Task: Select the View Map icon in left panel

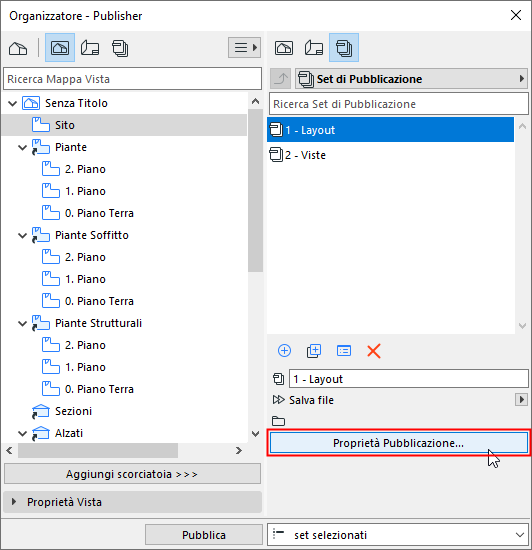Action: 60,48
